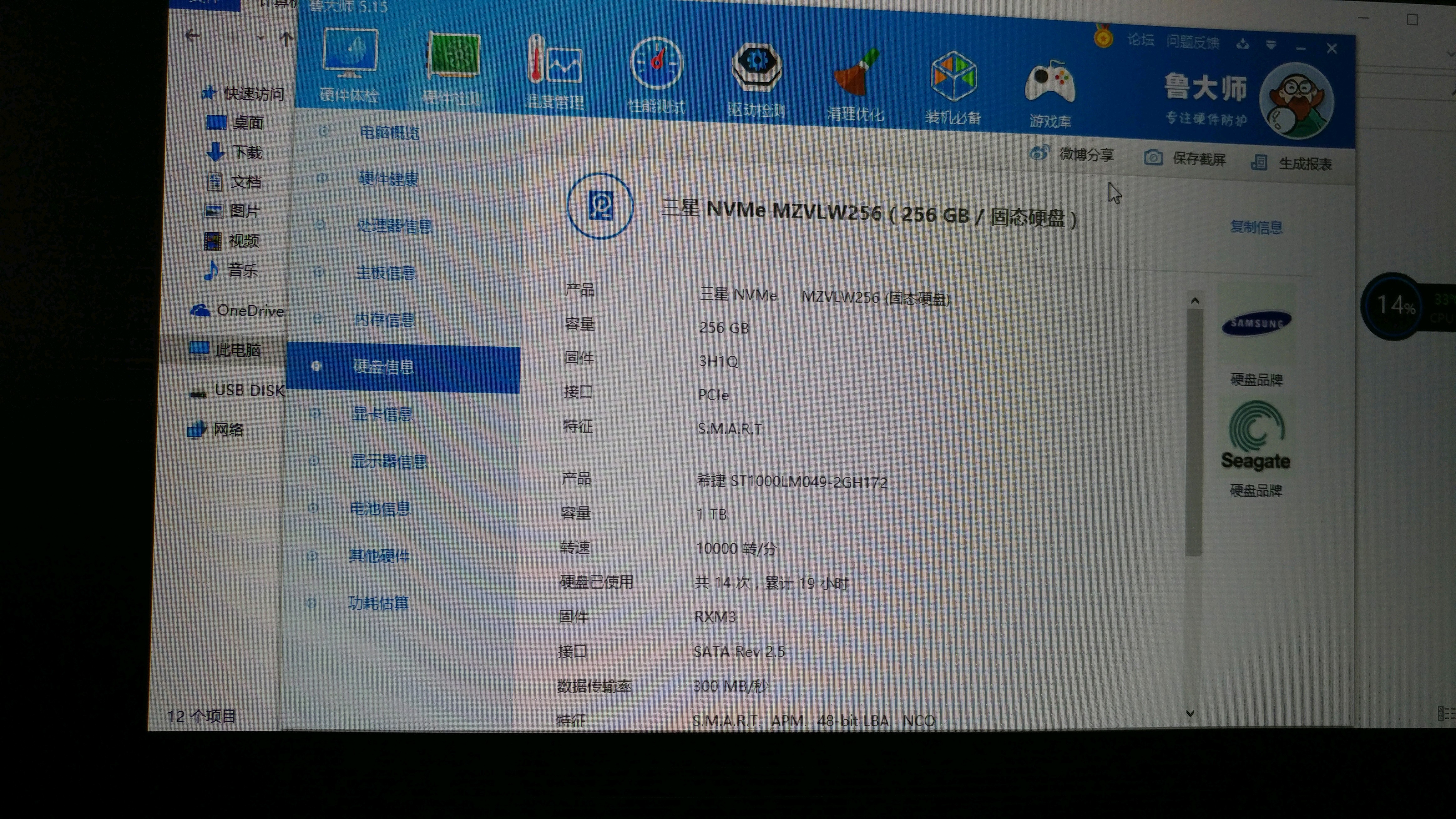
Task: Open Explorer recent locations dropdown
Action: point(260,38)
